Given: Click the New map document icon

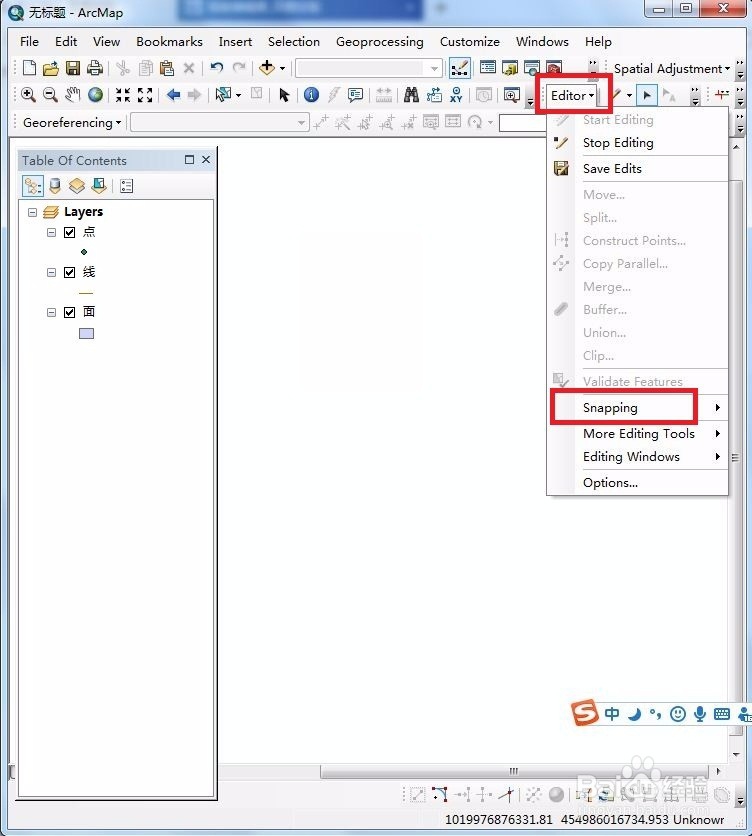Looking at the screenshot, I should pos(29,68).
